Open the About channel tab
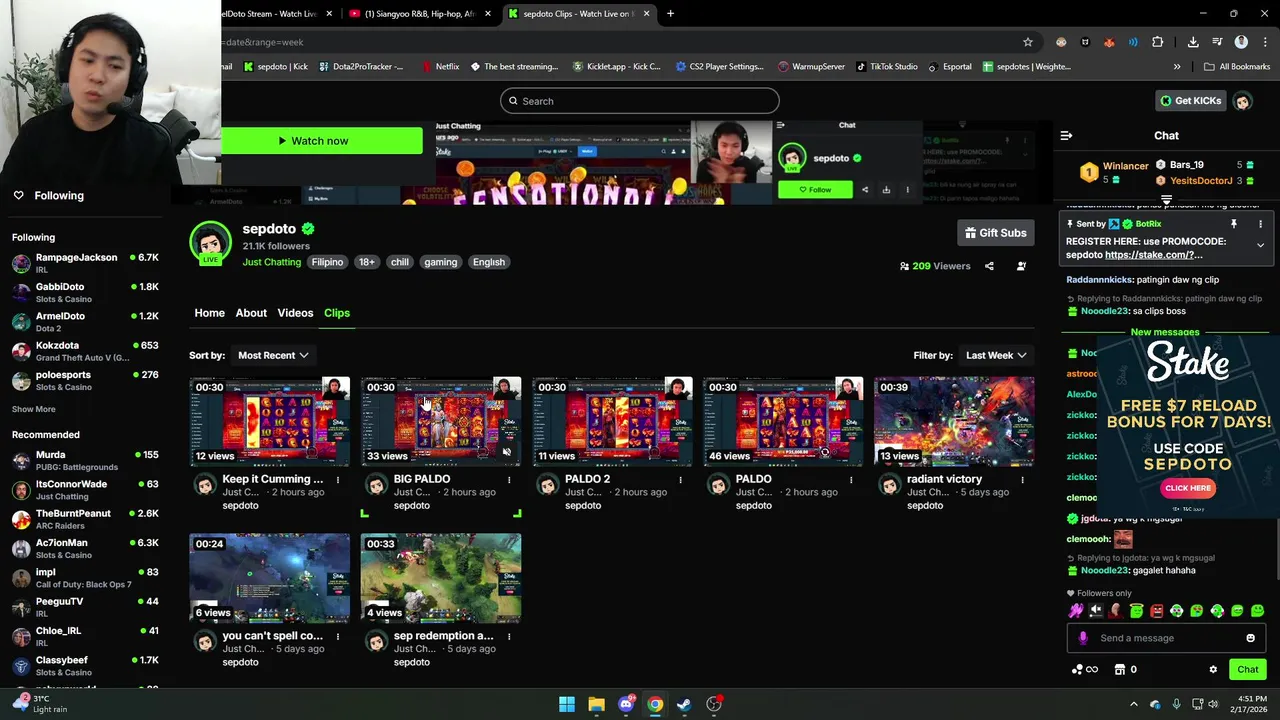The width and height of the screenshot is (1280, 720). (x=251, y=313)
